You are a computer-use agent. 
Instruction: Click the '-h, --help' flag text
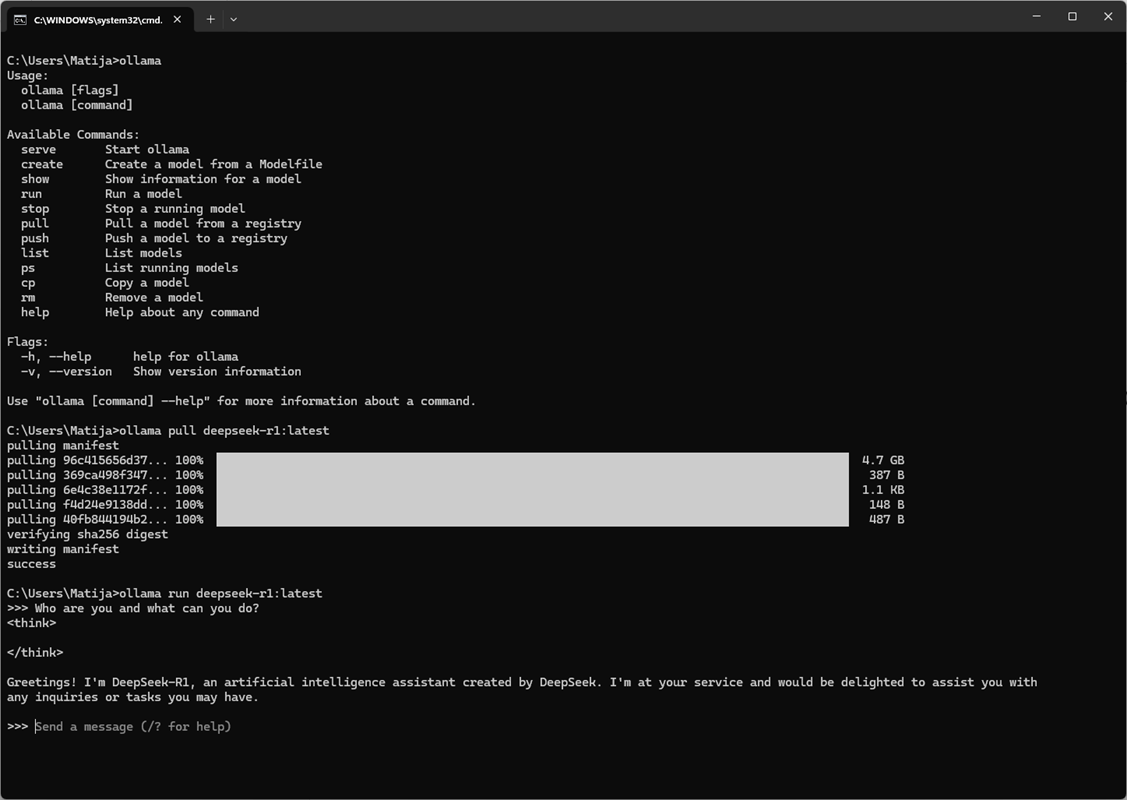click(56, 357)
